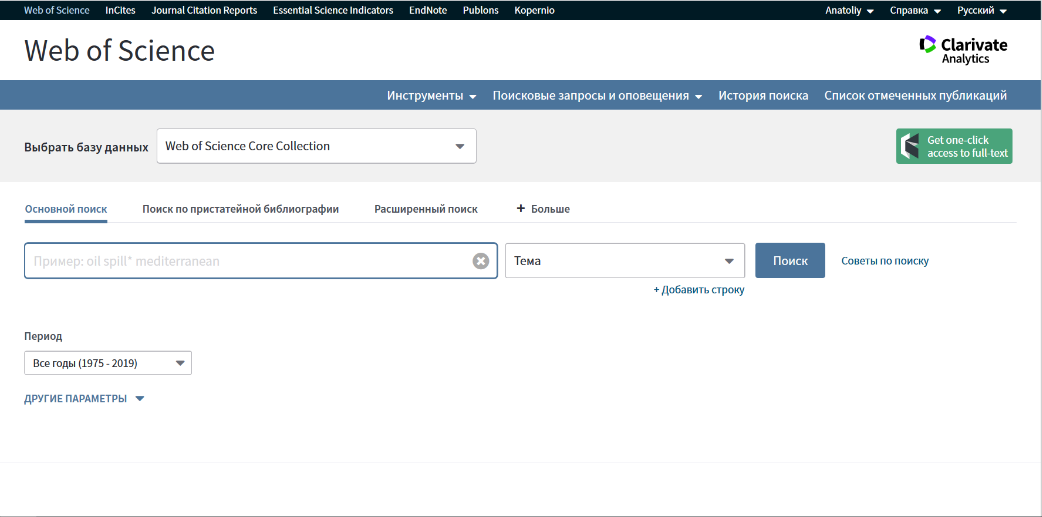Open the Web of Science top bar link

point(56,11)
